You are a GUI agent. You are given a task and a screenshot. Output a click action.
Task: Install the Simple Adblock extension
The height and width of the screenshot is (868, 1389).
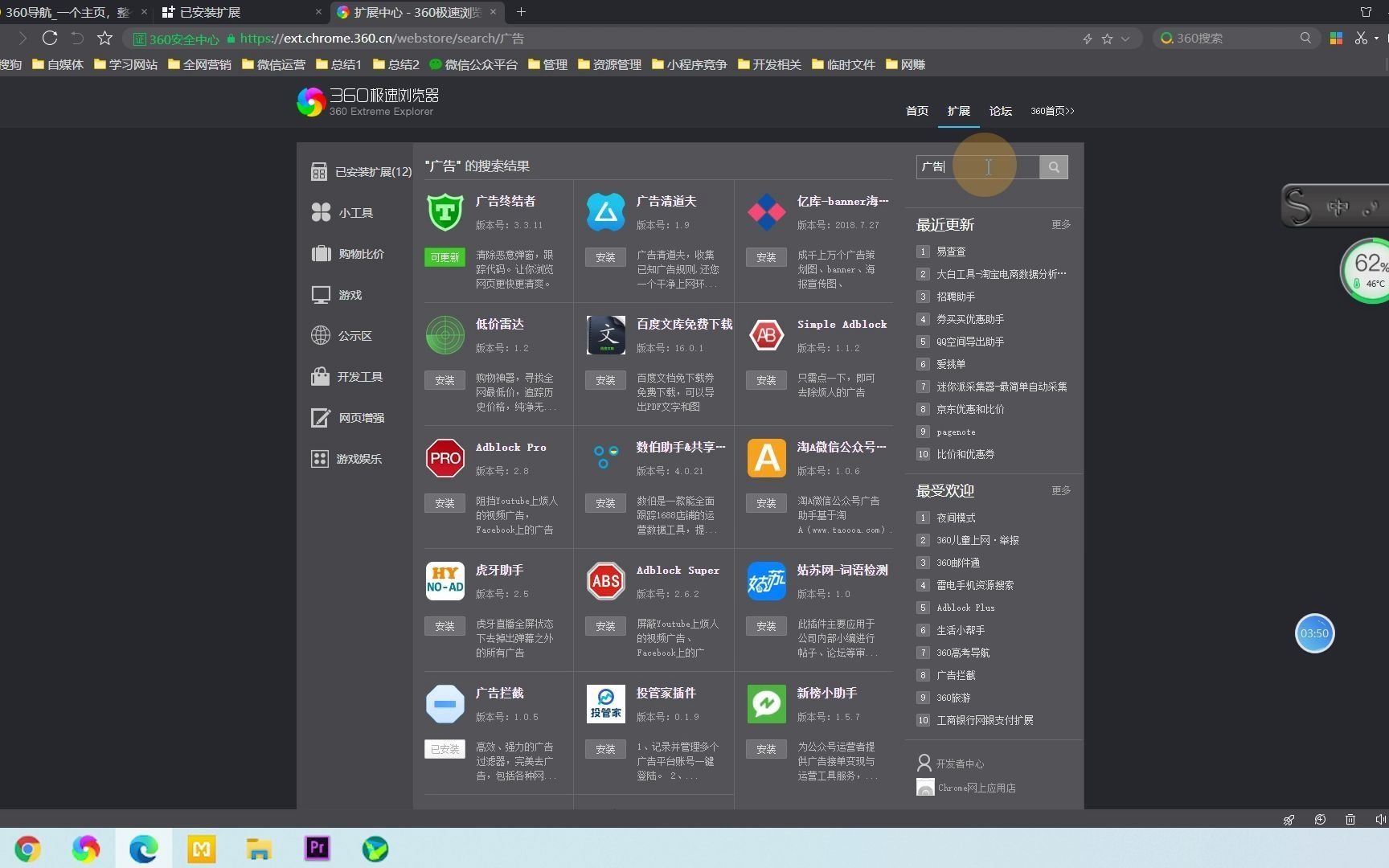(766, 380)
